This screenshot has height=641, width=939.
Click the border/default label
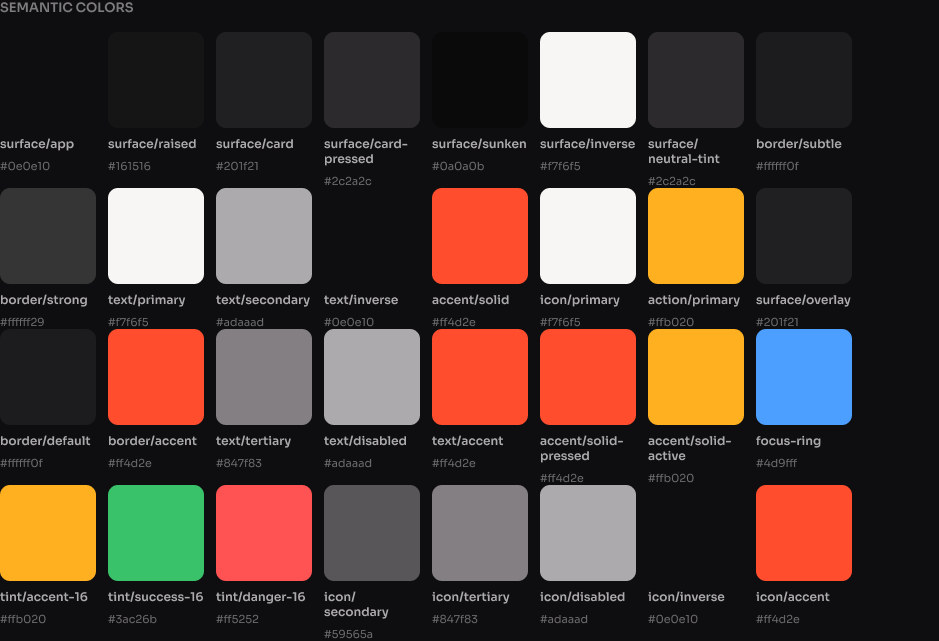46,441
